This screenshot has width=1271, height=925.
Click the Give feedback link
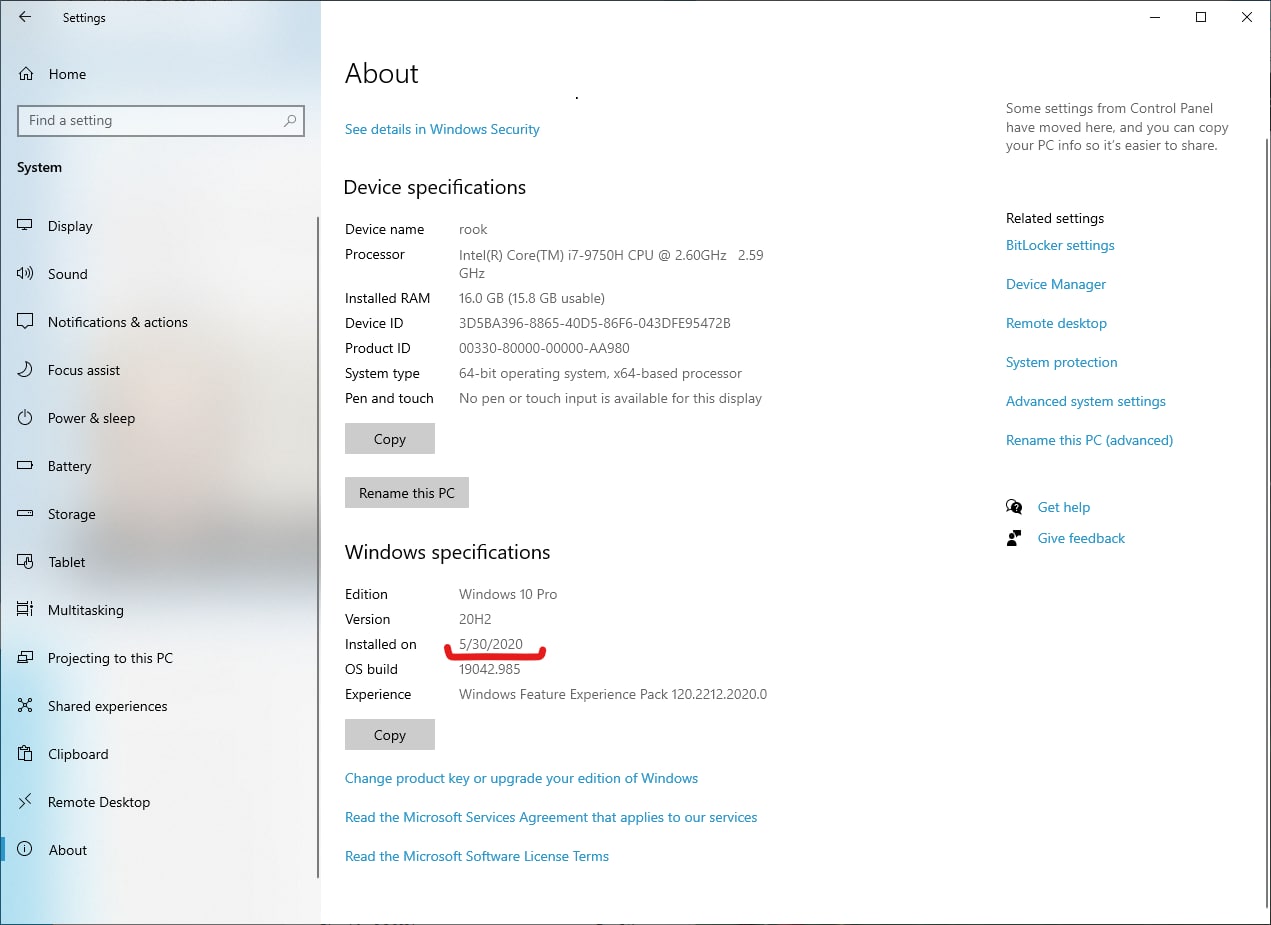tap(1081, 538)
